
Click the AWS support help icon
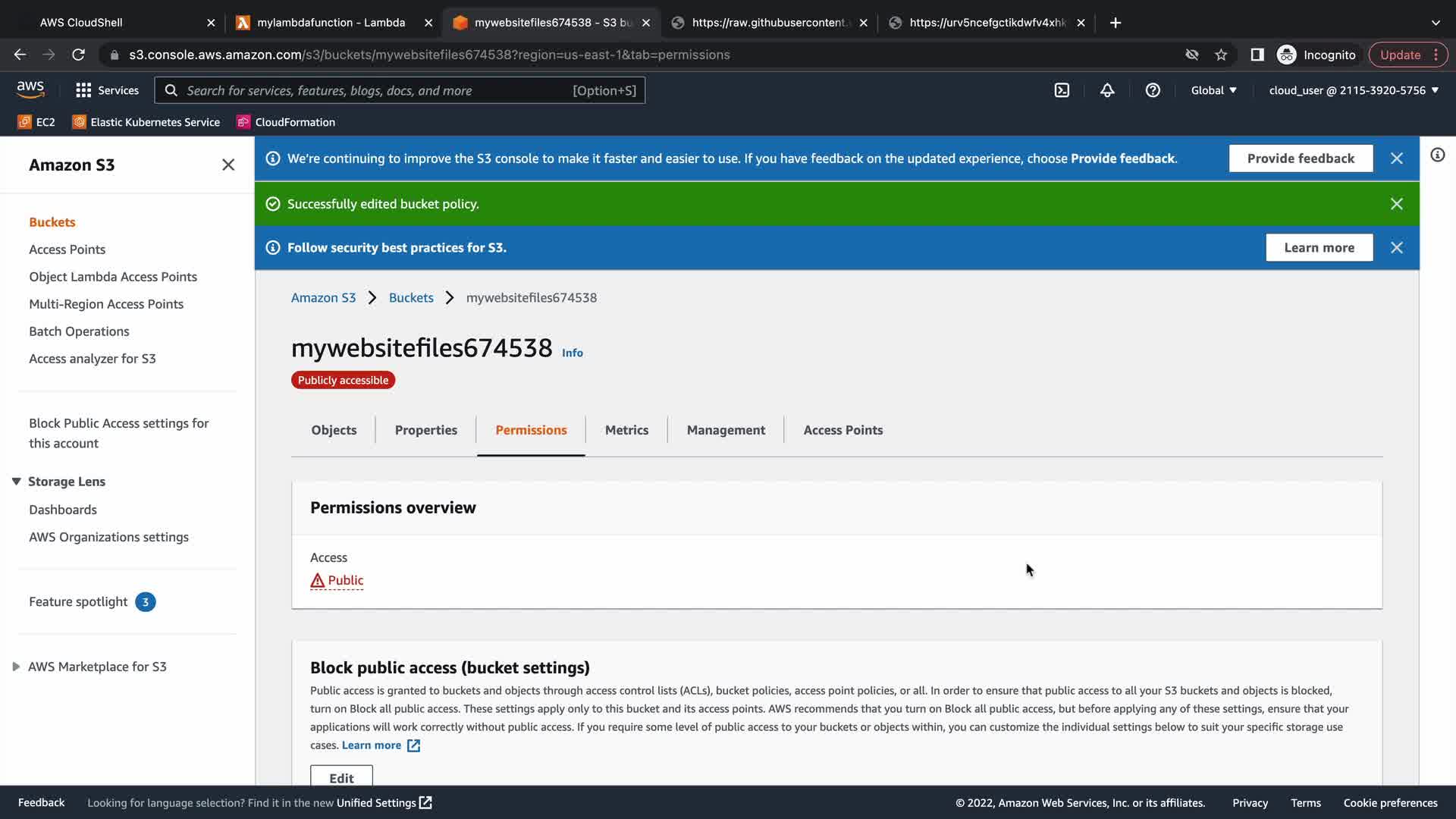1153,90
